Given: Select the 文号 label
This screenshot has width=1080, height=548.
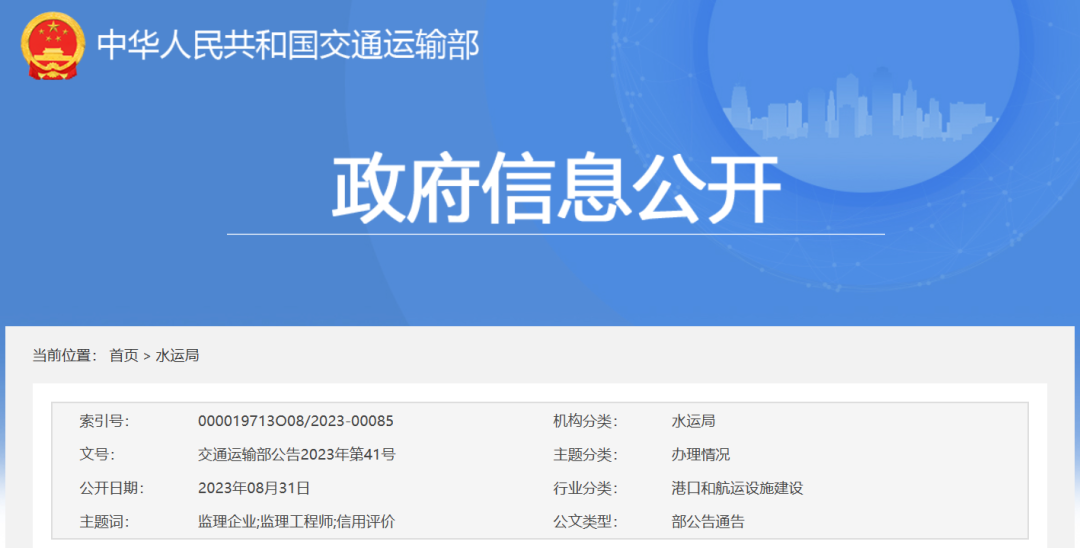Looking at the screenshot, I should pos(97,454).
